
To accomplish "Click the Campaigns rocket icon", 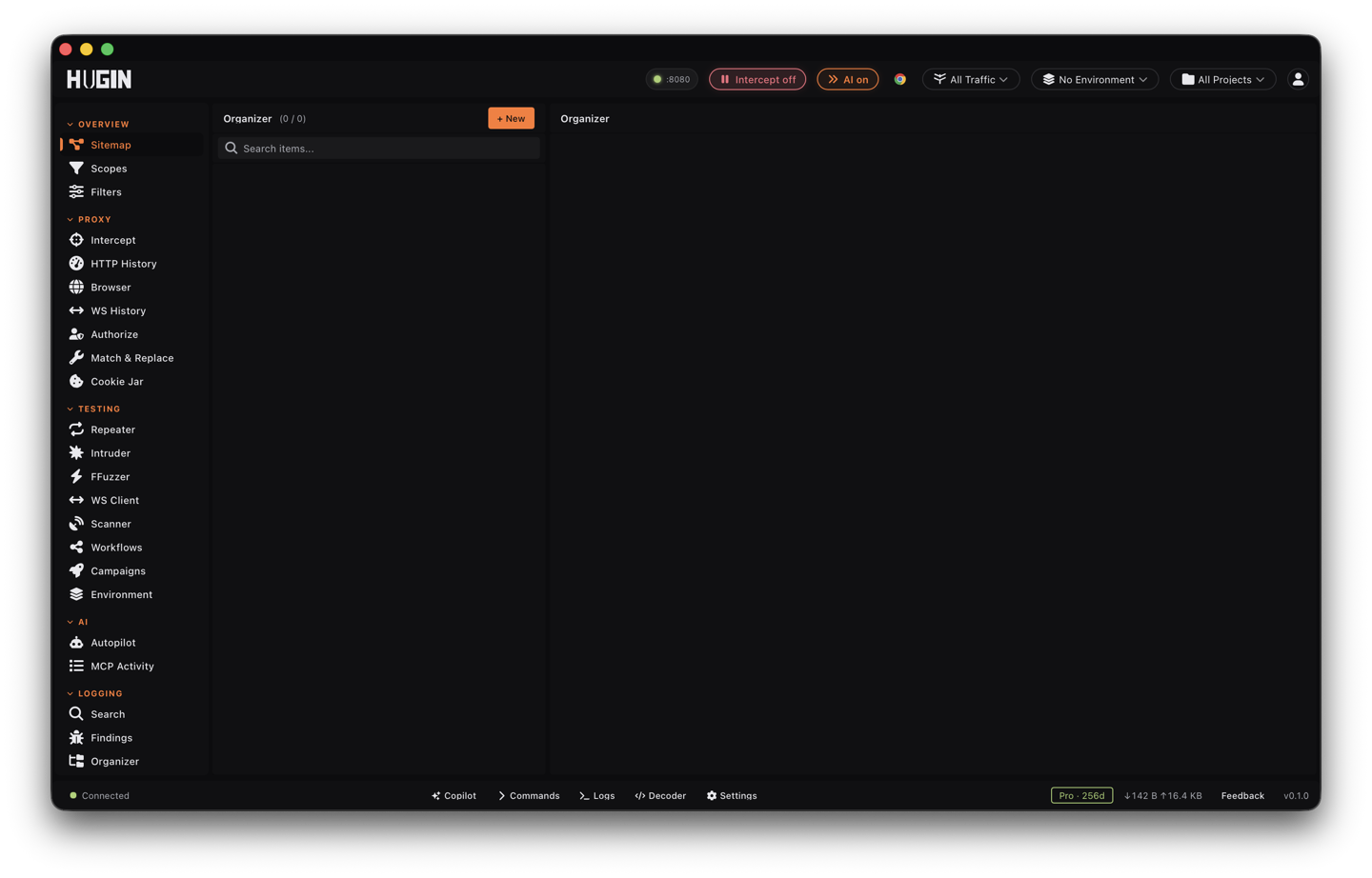I will click(76, 571).
